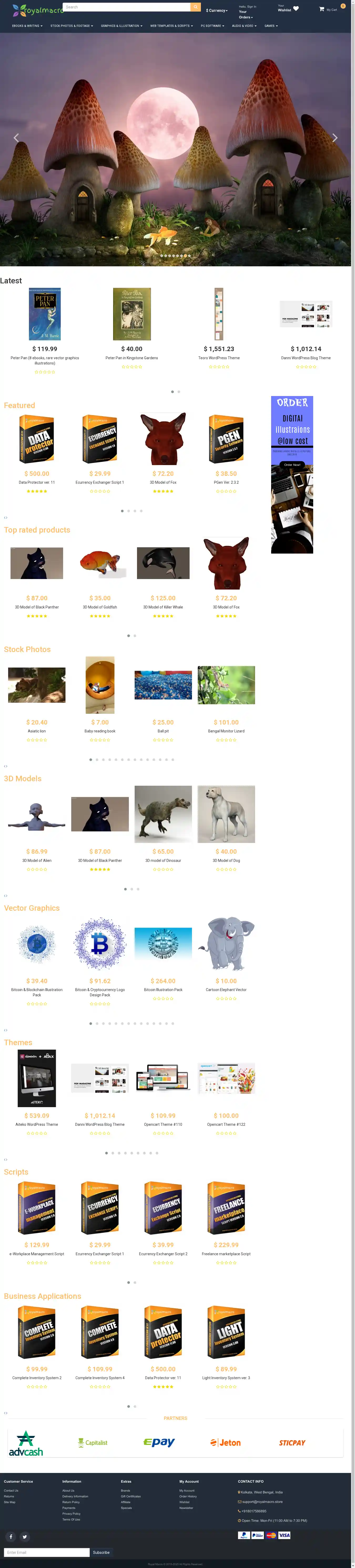Screen dimensions: 355x1568
Task: Open the Graphics & Illustration menu
Action: point(121,26)
